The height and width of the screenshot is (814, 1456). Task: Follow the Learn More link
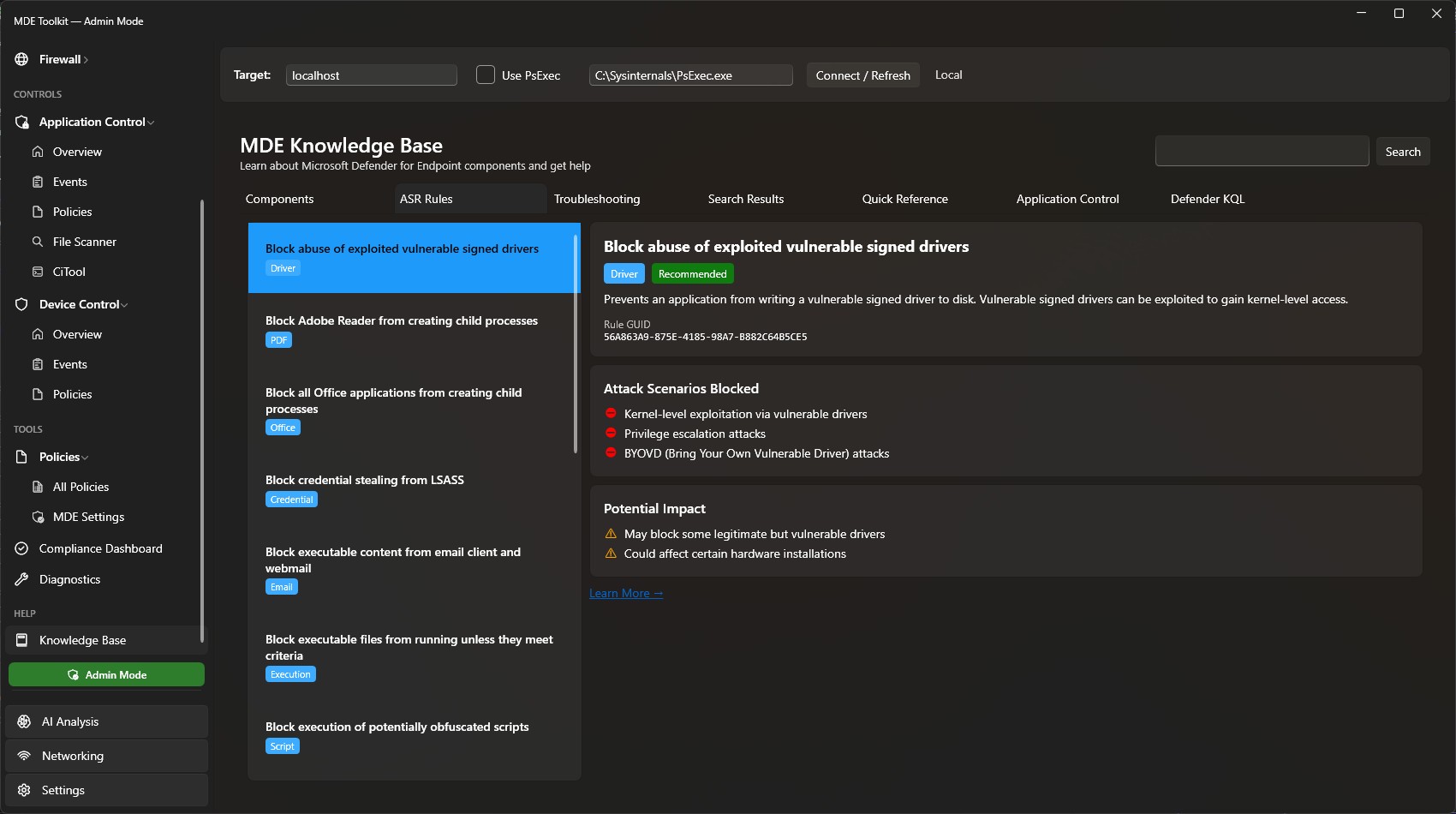click(625, 593)
